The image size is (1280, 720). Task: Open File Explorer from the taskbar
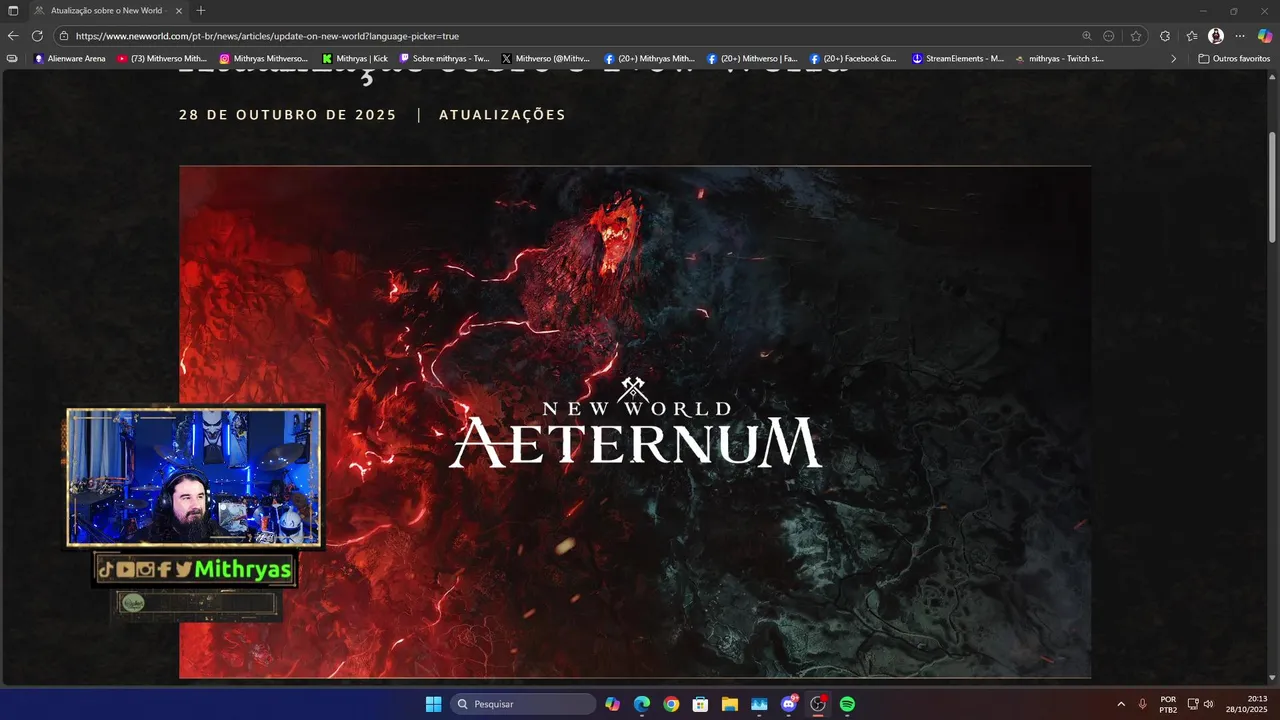[730, 704]
